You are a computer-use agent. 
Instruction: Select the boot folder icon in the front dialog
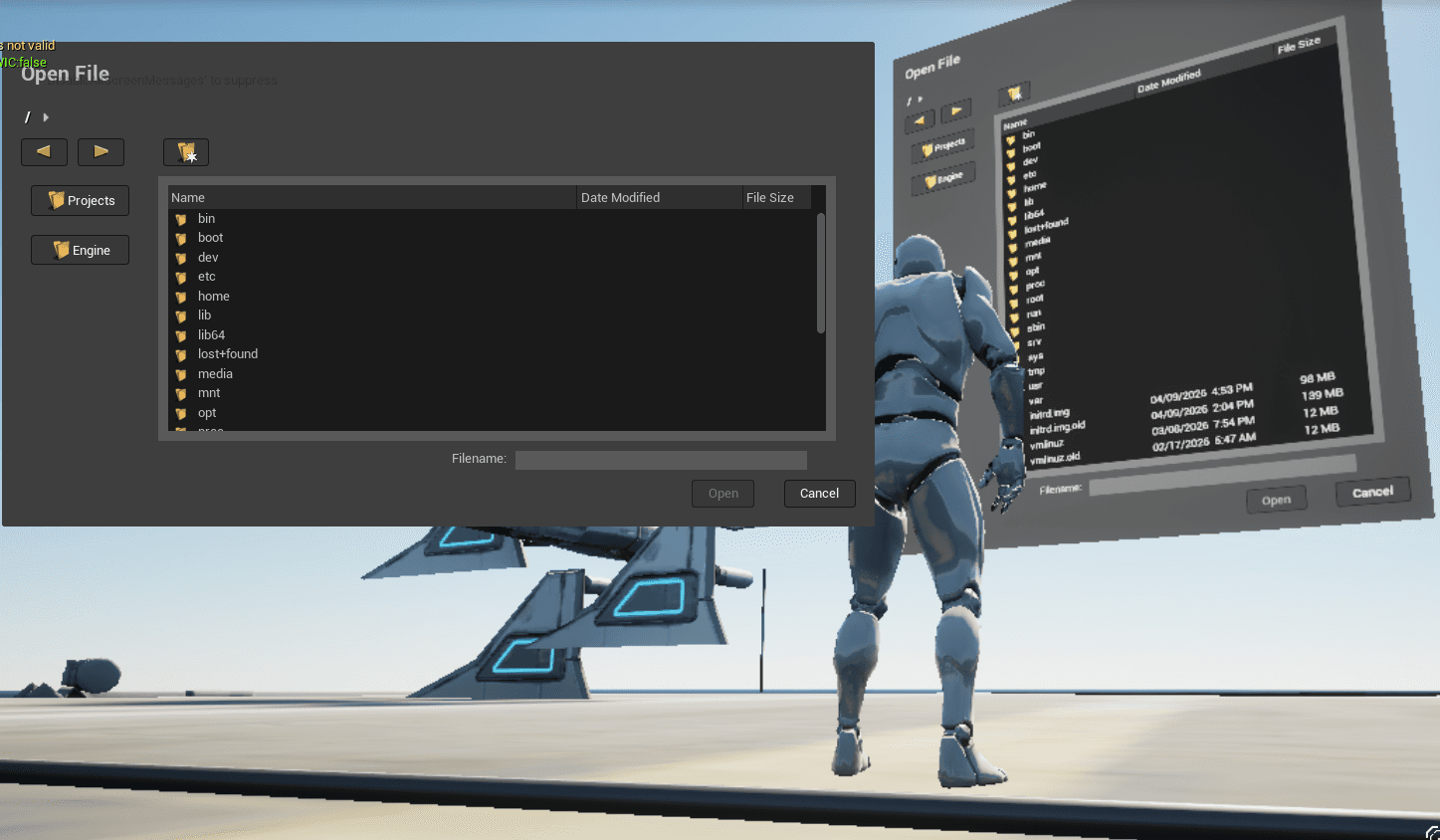[x=181, y=239]
